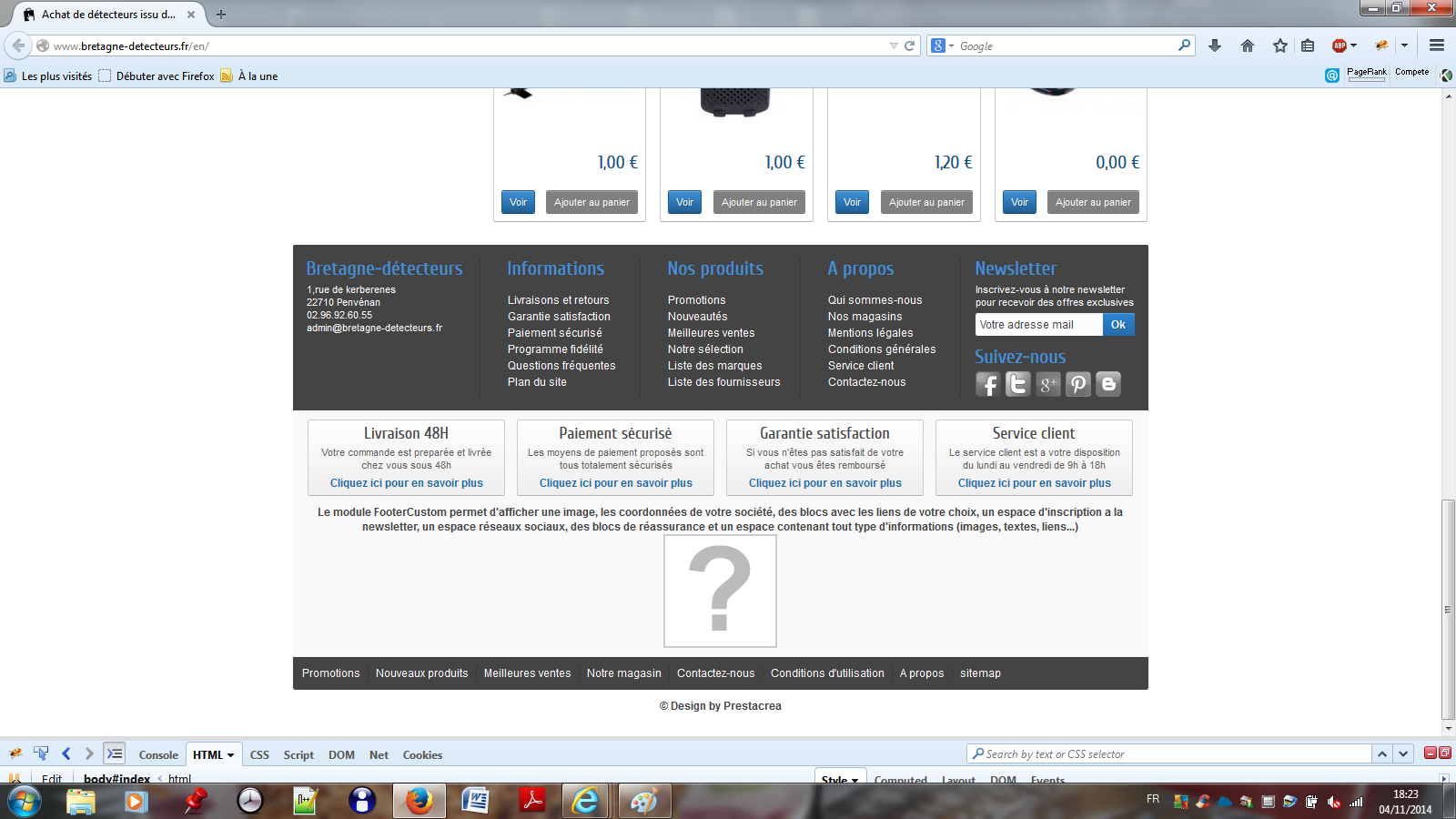Open the Livraisons et retours link
This screenshot has width=1456, height=819.
(558, 300)
